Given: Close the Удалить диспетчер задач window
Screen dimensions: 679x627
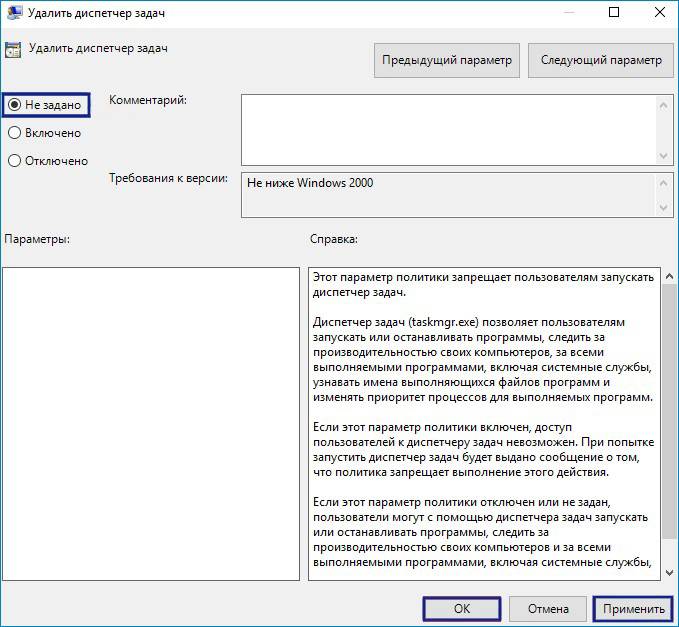Looking at the screenshot, I should [660, 12].
